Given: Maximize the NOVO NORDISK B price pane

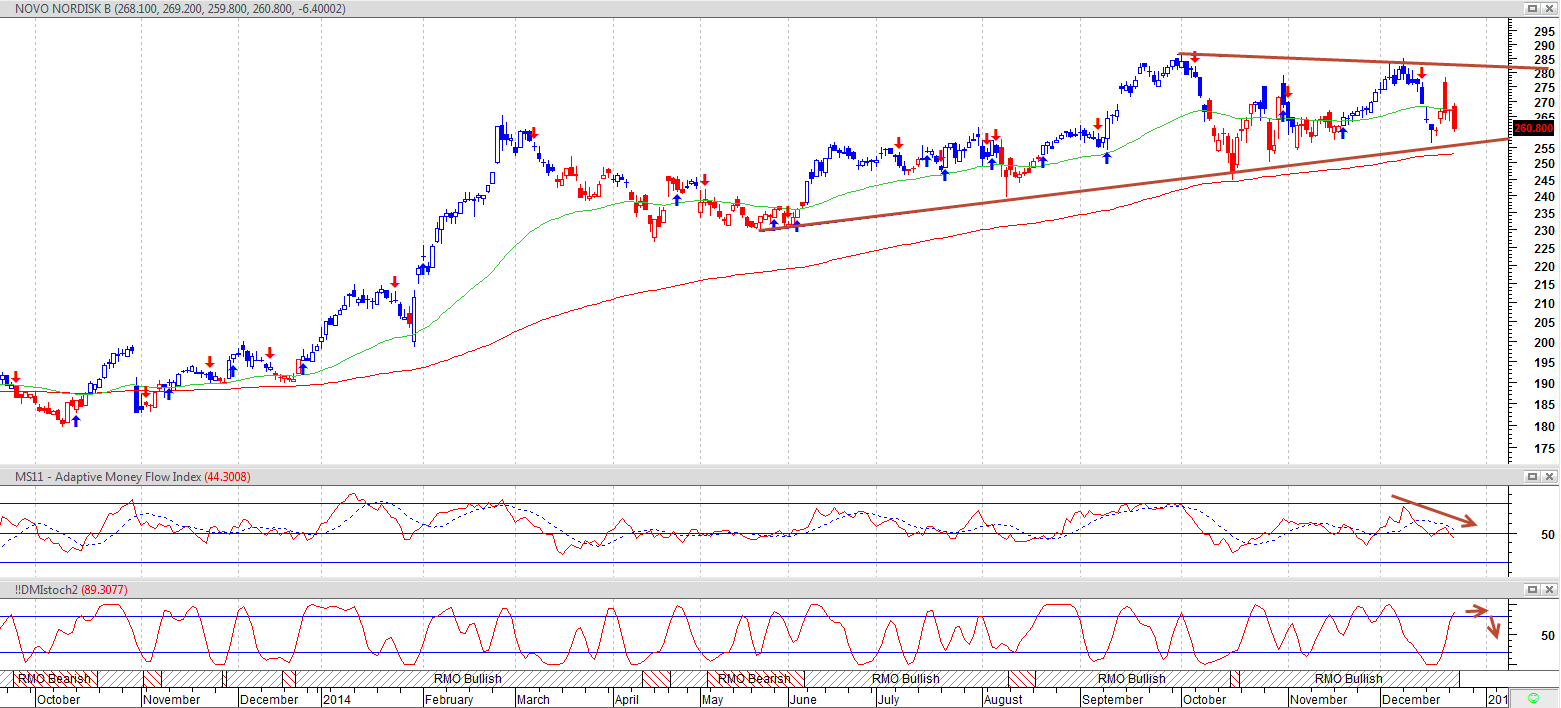Looking at the screenshot, I should (1531, 8).
